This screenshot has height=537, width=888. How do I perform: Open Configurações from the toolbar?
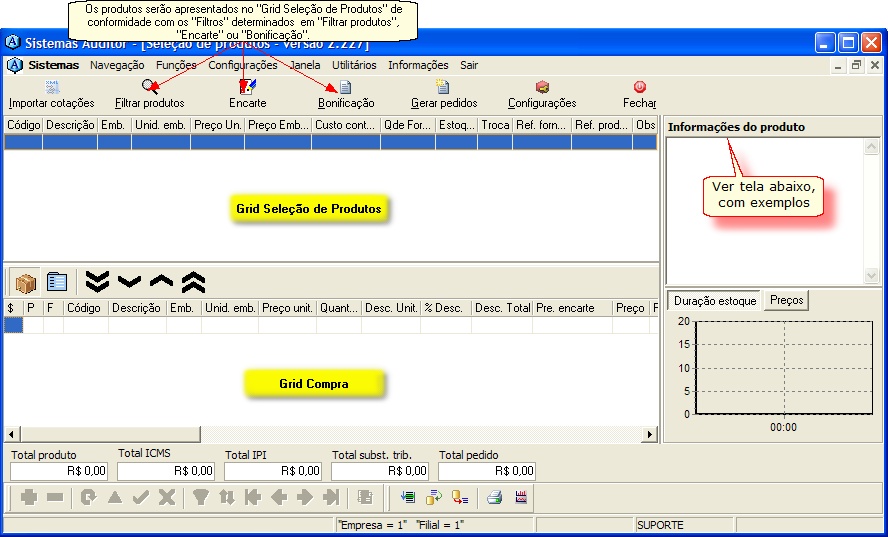[x=542, y=95]
